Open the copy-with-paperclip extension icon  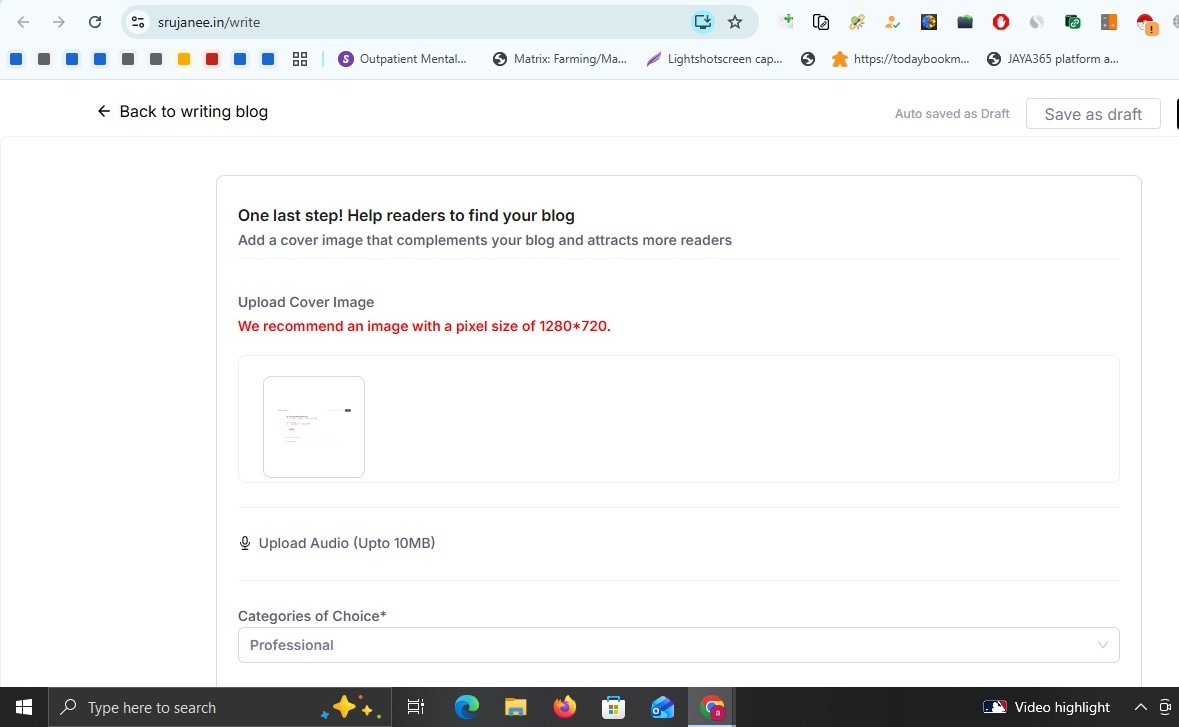[x=821, y=22]
